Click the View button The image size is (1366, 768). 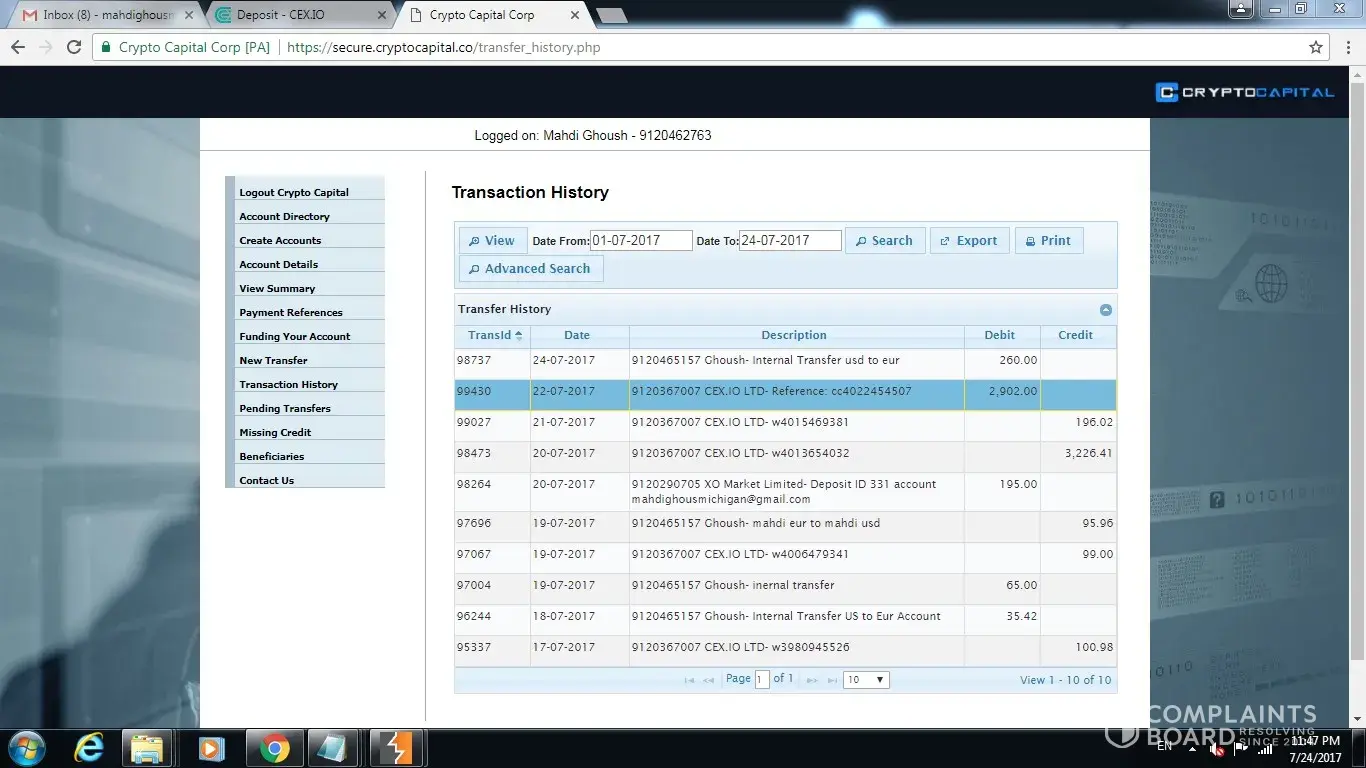tap(493, 241)
